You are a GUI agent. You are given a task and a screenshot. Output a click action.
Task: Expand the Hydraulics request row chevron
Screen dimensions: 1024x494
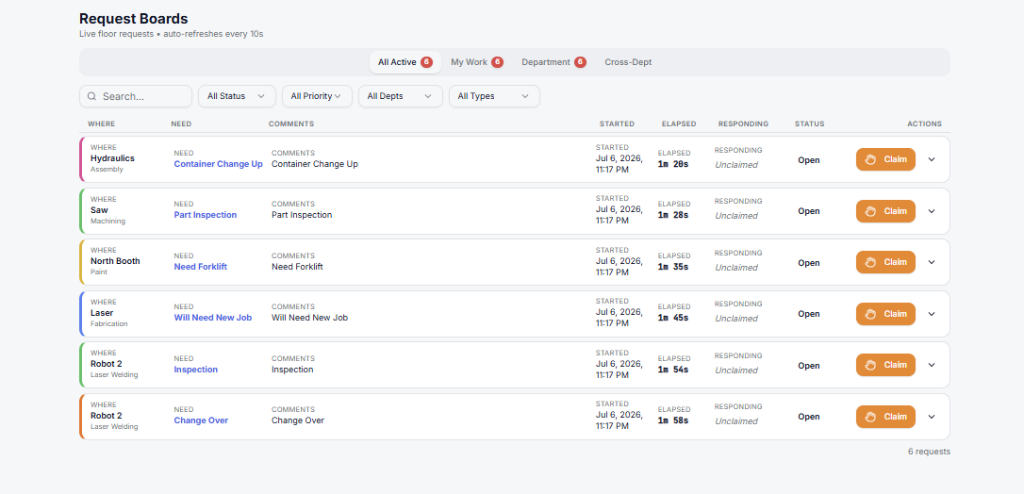931,159
